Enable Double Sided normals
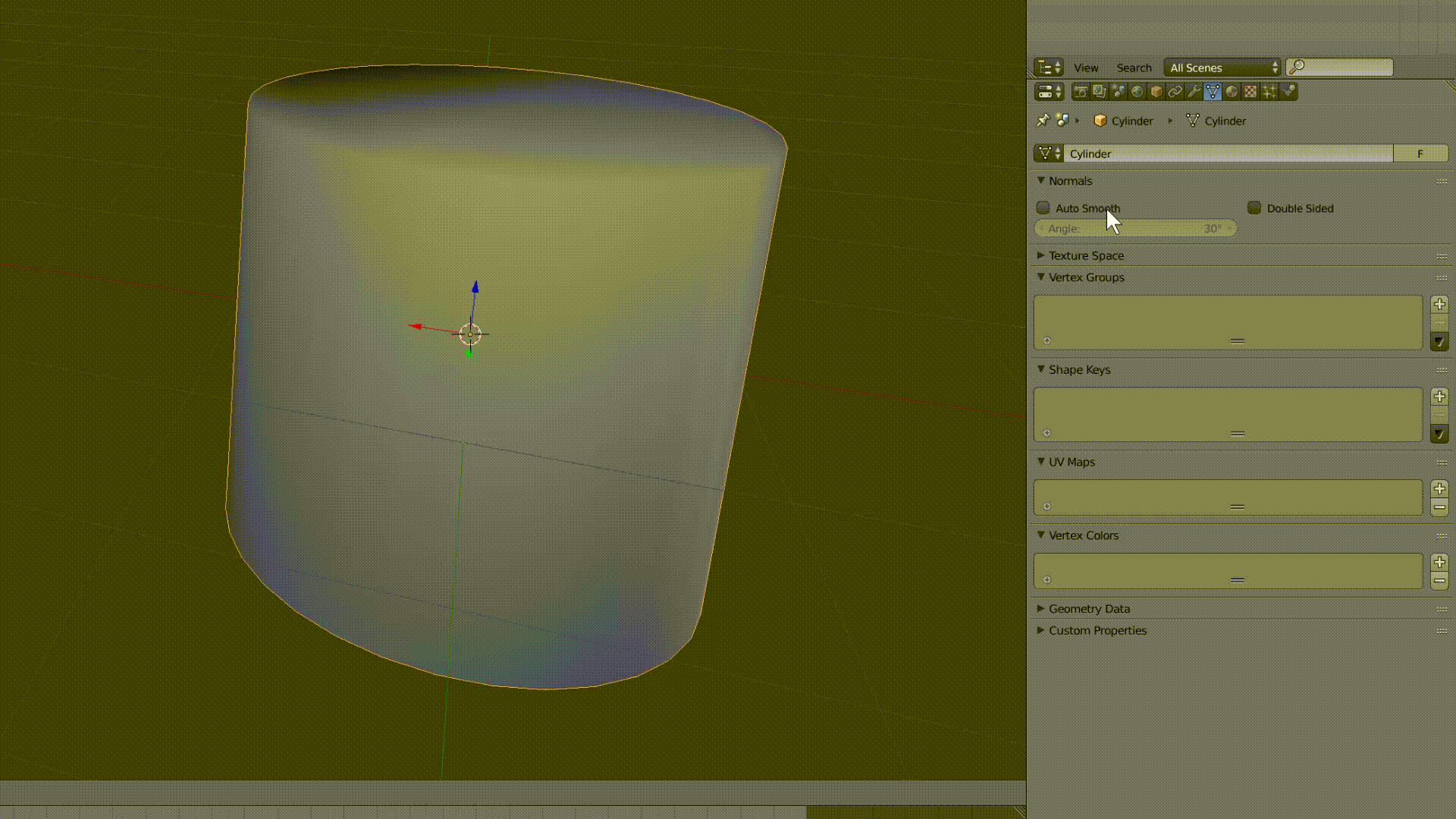1456x819 pixels. click(1254, 208)
